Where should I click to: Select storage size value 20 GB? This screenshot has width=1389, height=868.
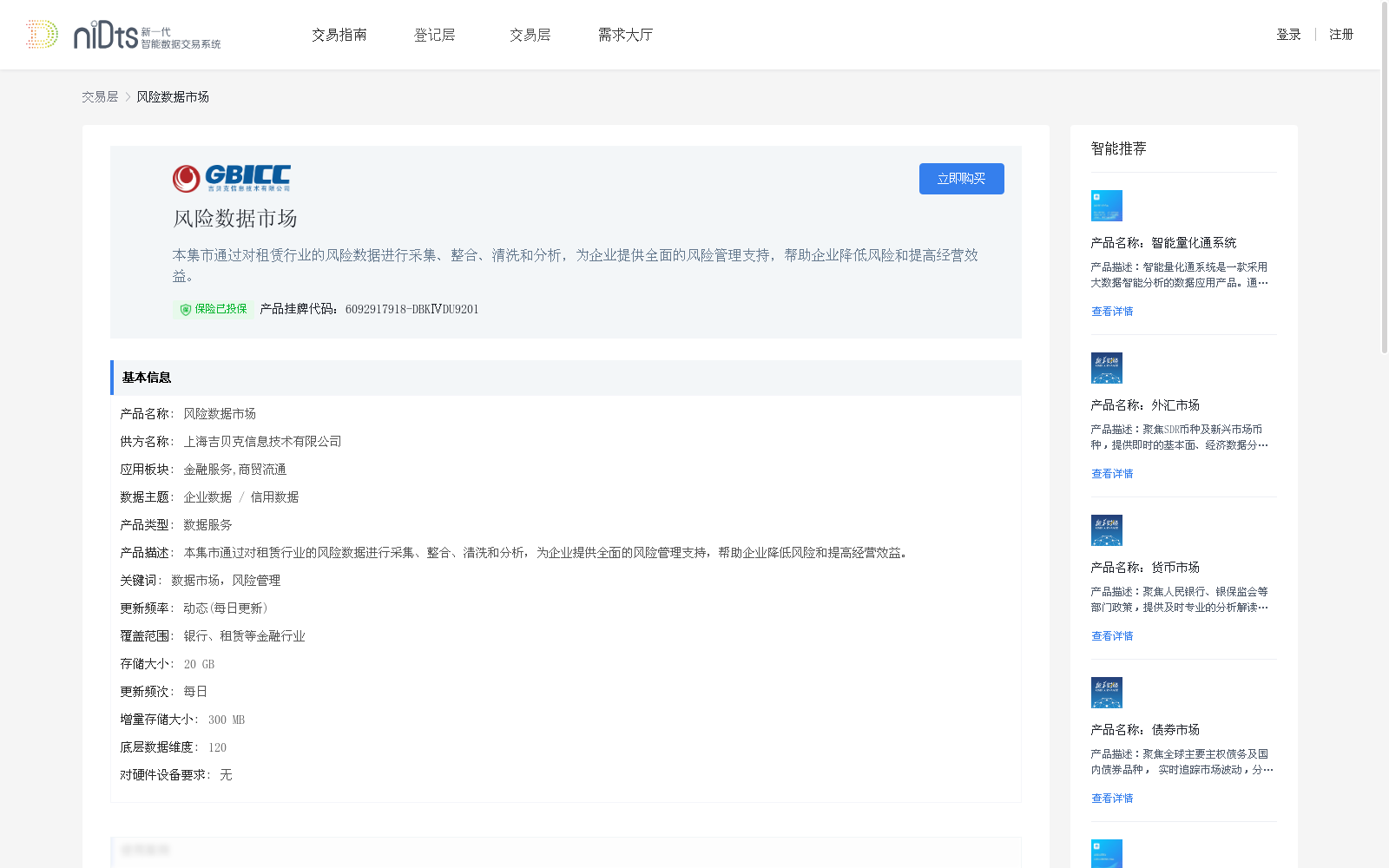(x=199, y=664)
